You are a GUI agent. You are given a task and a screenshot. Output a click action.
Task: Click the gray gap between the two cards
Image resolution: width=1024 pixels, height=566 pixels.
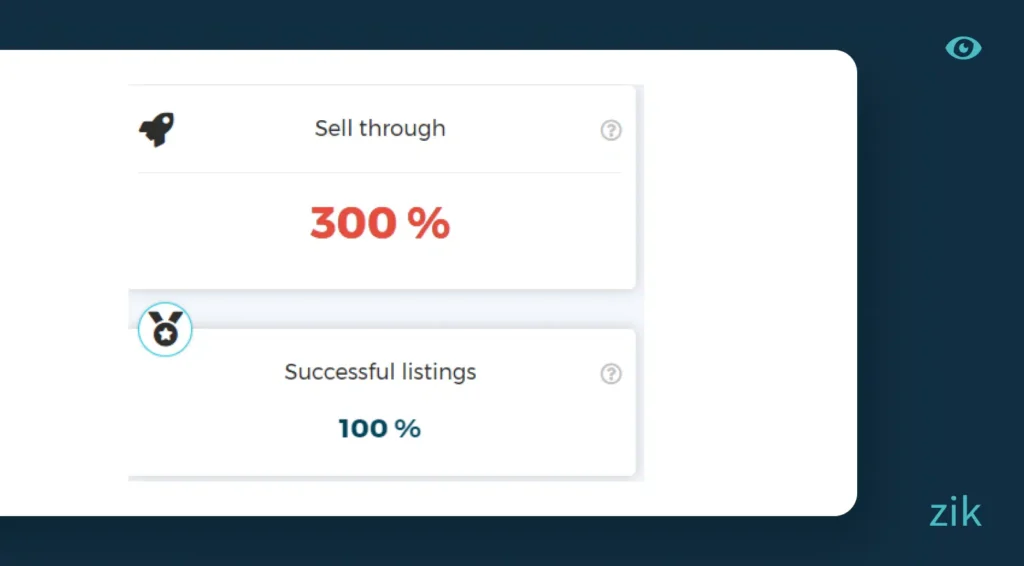[x=400, y=309]
